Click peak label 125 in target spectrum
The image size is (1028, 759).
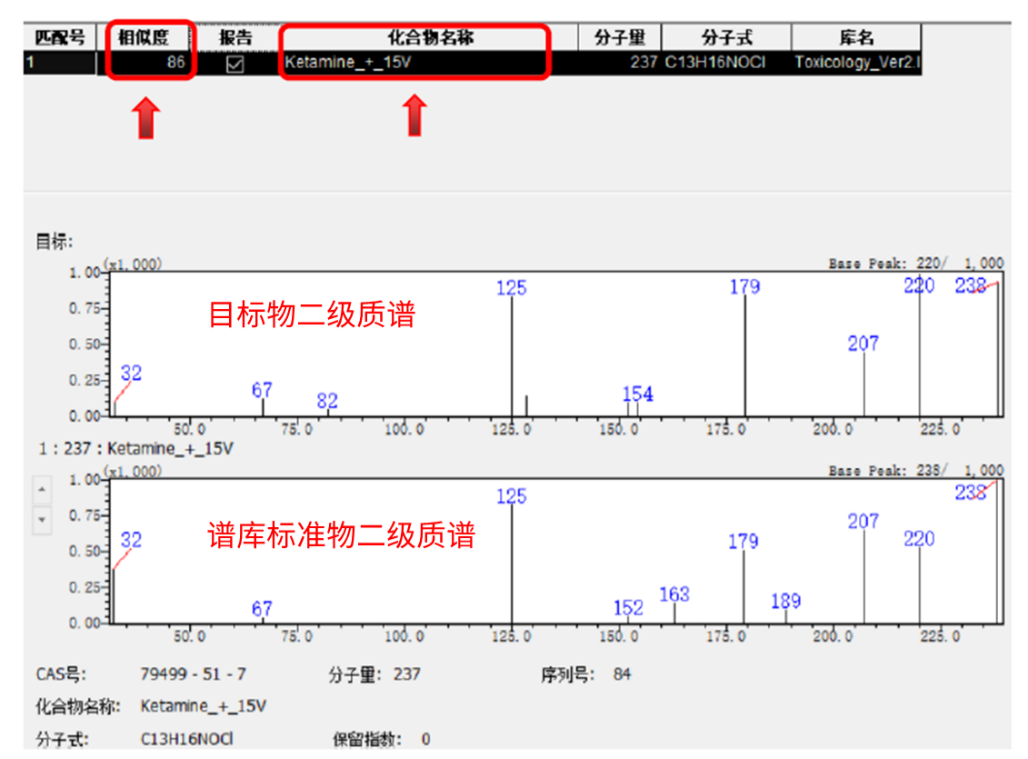point(511,289)
